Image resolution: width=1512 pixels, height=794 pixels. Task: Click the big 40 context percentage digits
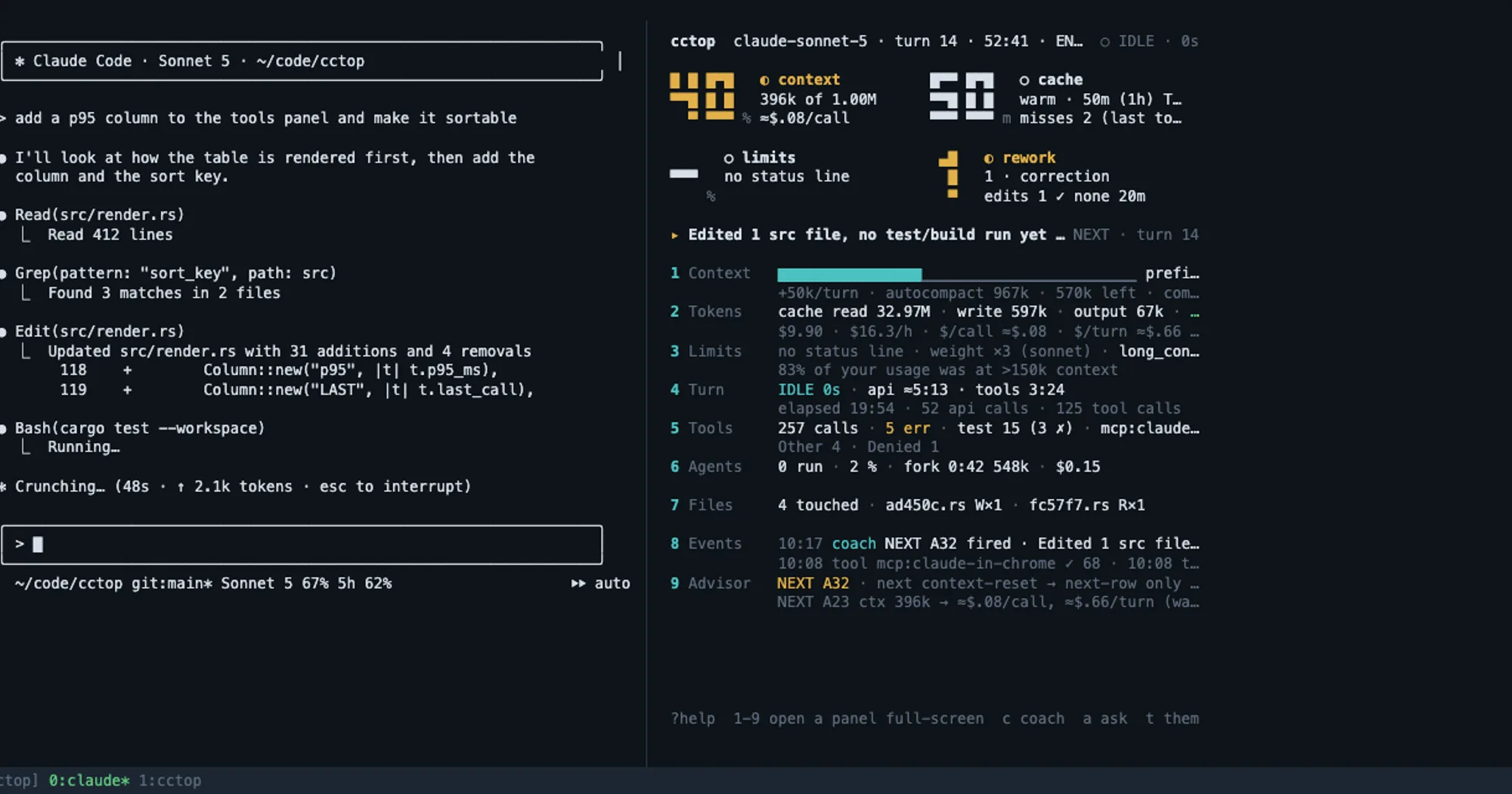pos(702,96)
